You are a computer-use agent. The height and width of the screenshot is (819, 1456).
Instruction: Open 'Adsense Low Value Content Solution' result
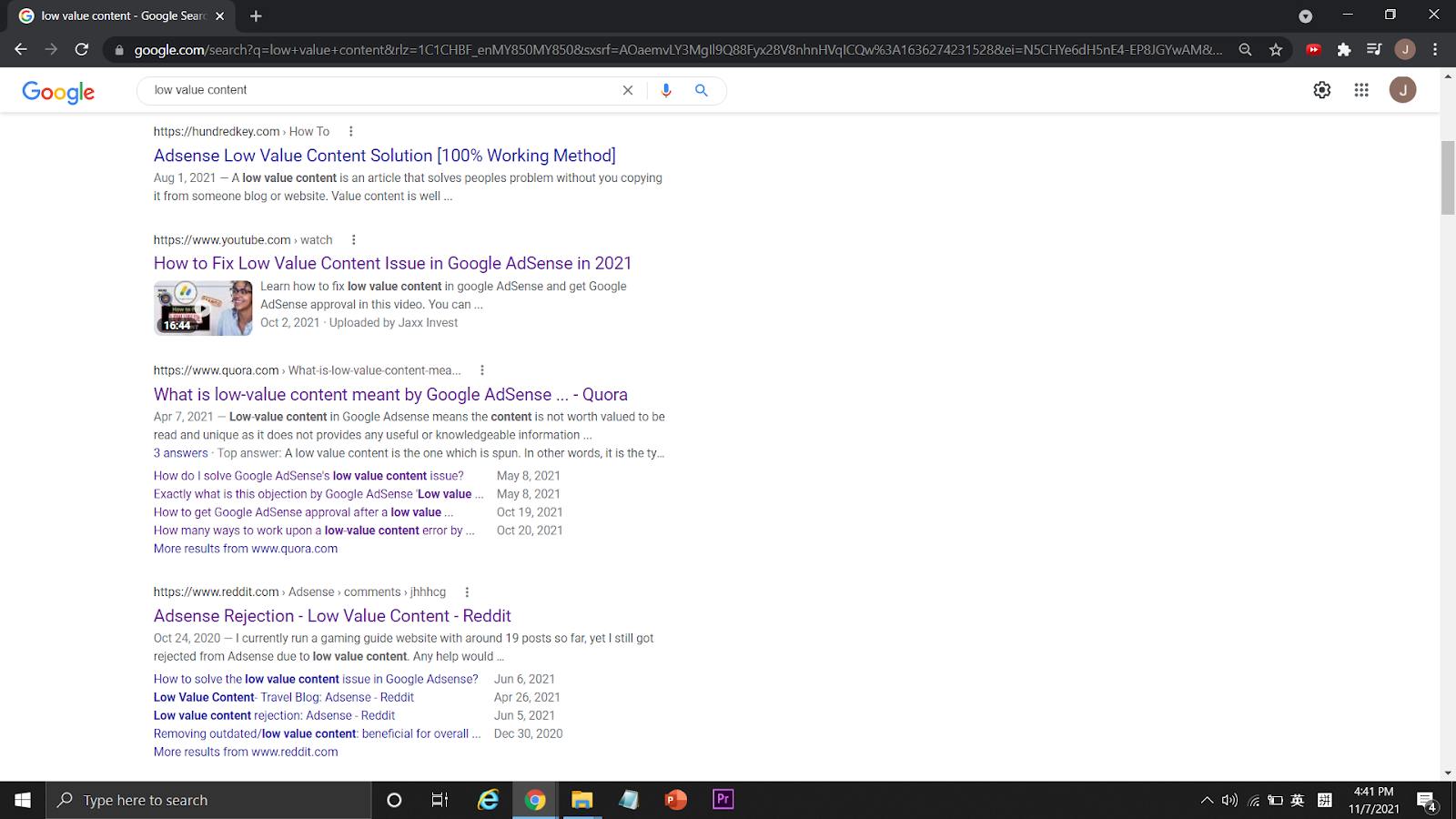coord(385,156)
